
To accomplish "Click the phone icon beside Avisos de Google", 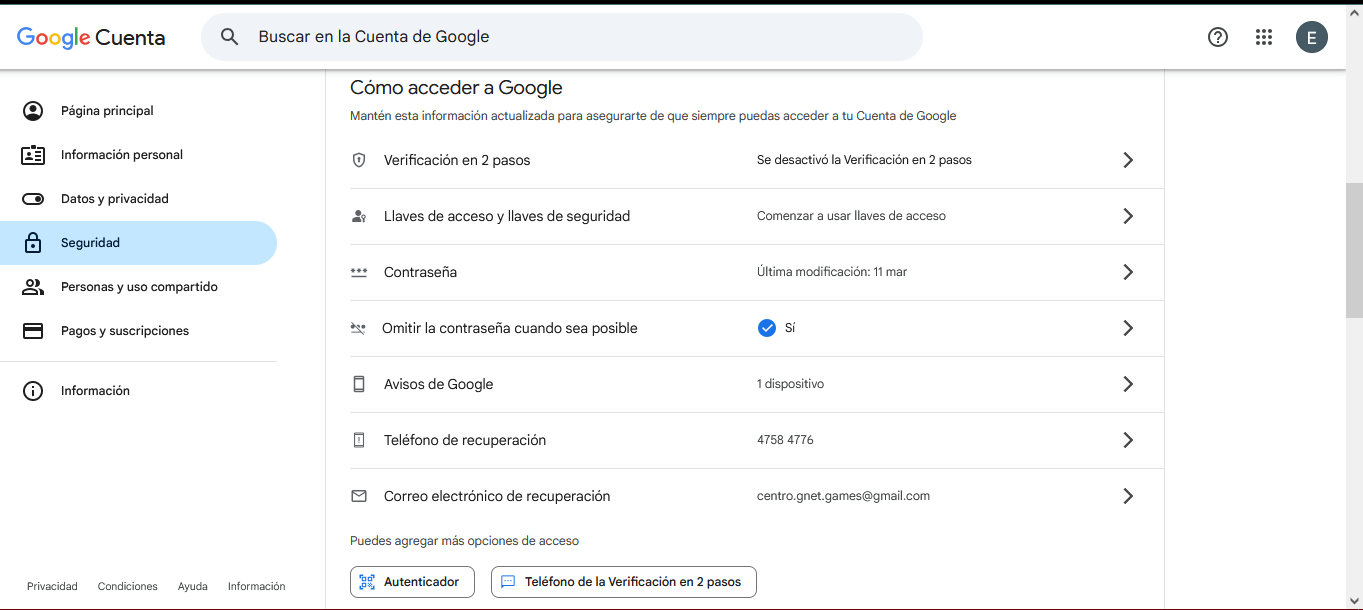I will point(359,384).
